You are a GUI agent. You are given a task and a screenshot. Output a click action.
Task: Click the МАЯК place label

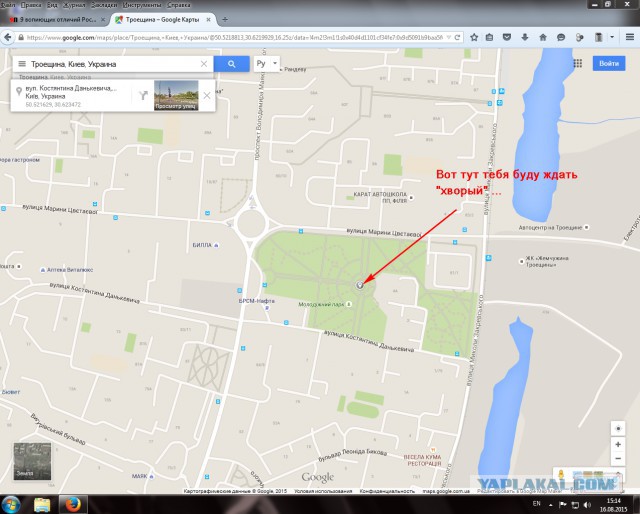(x=139, y=476)
